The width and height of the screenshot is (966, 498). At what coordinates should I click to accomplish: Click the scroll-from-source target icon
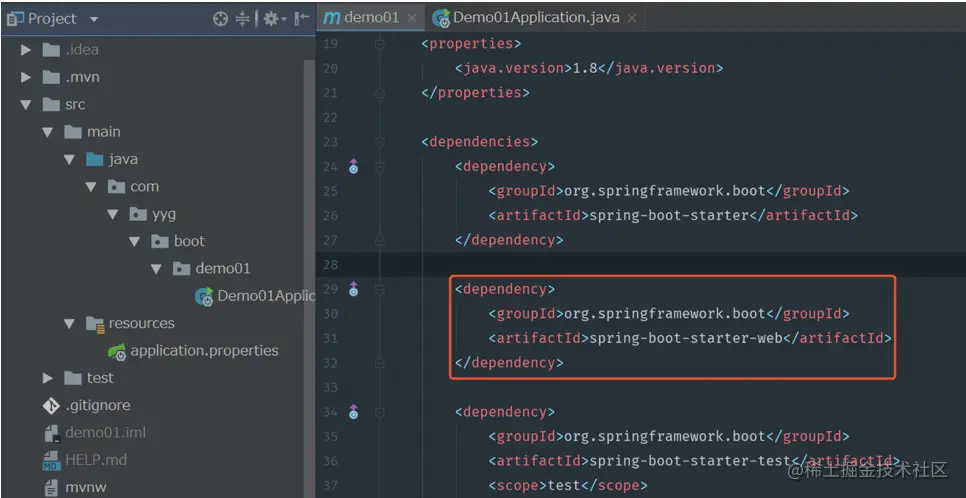(220, 19)
